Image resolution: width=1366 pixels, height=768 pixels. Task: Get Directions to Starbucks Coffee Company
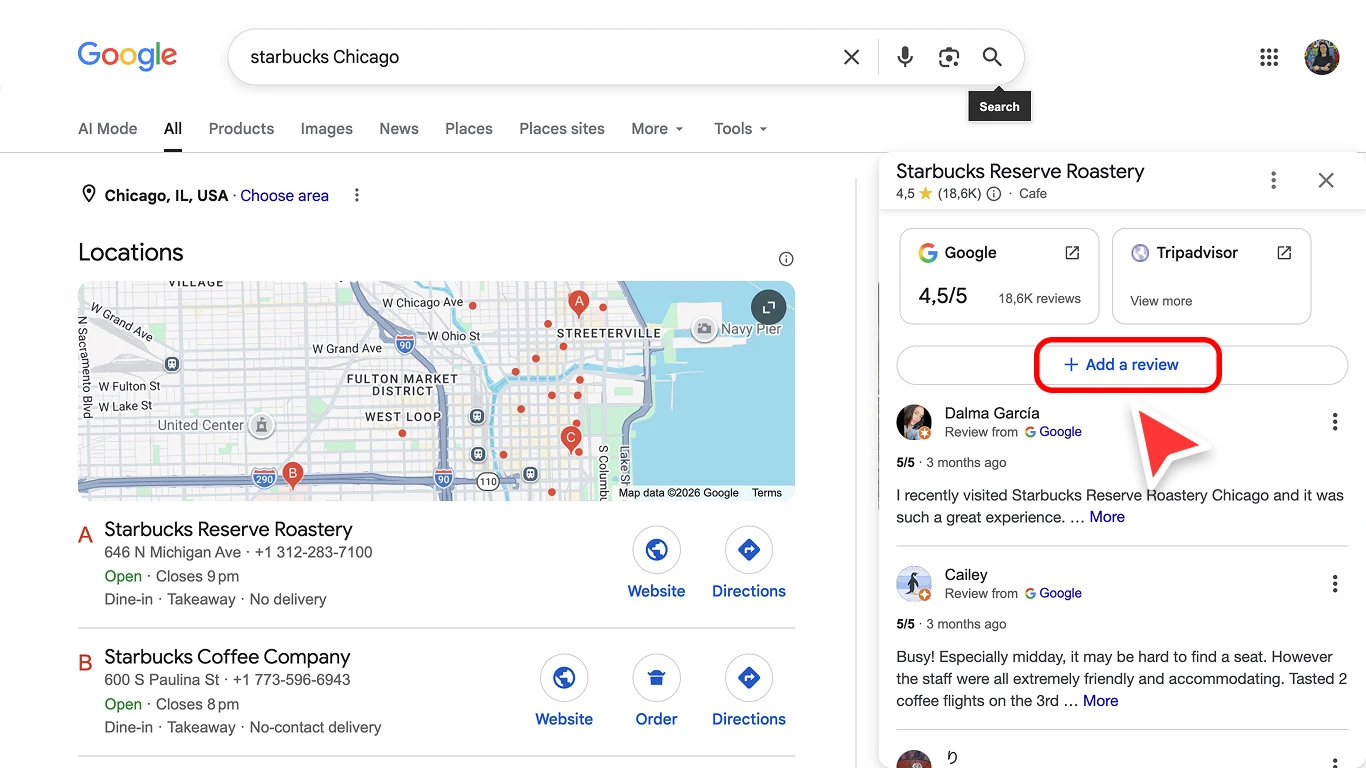point(749,691)
